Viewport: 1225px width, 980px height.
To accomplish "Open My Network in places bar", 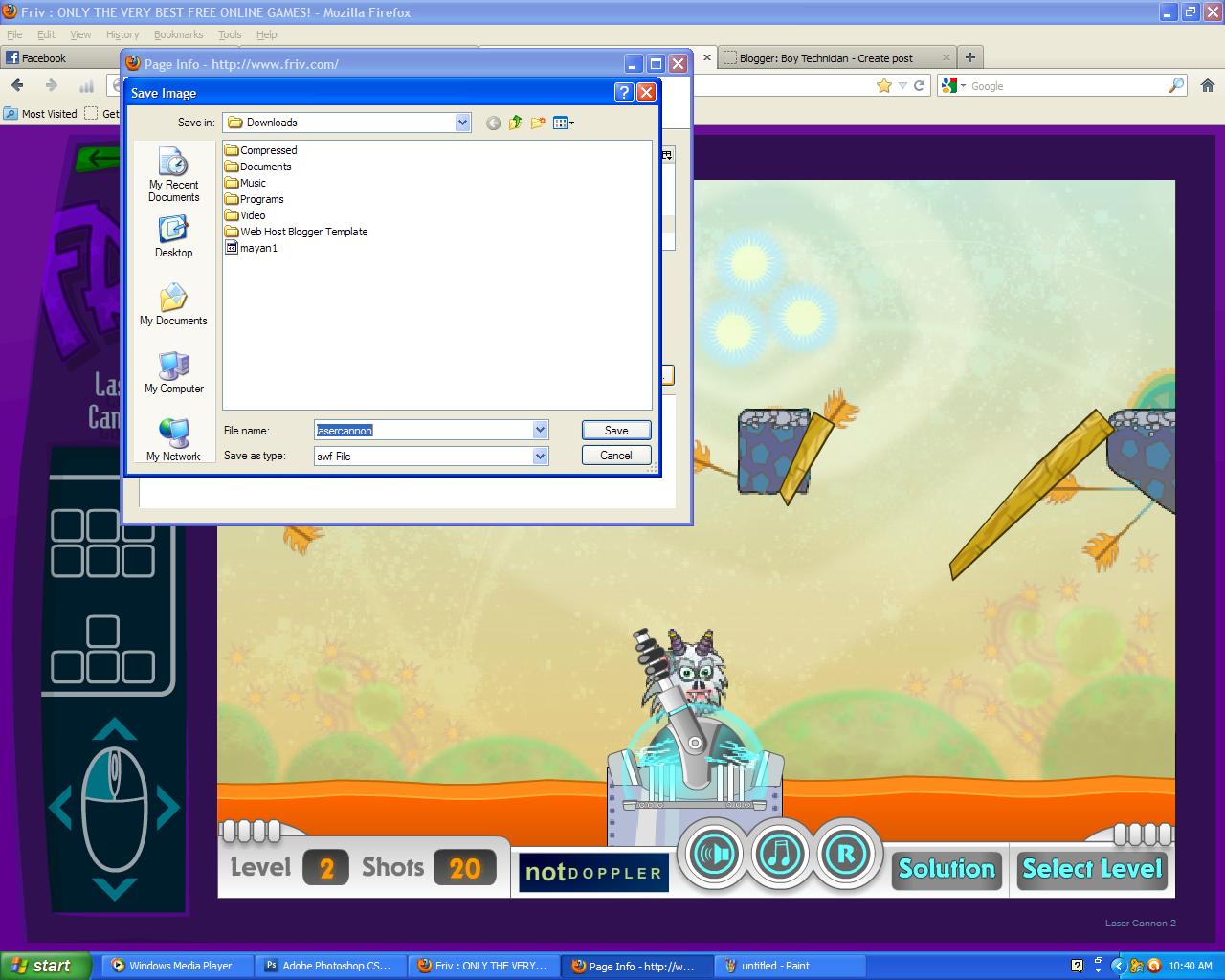I will pyautogui.click(x=173, y=440).
